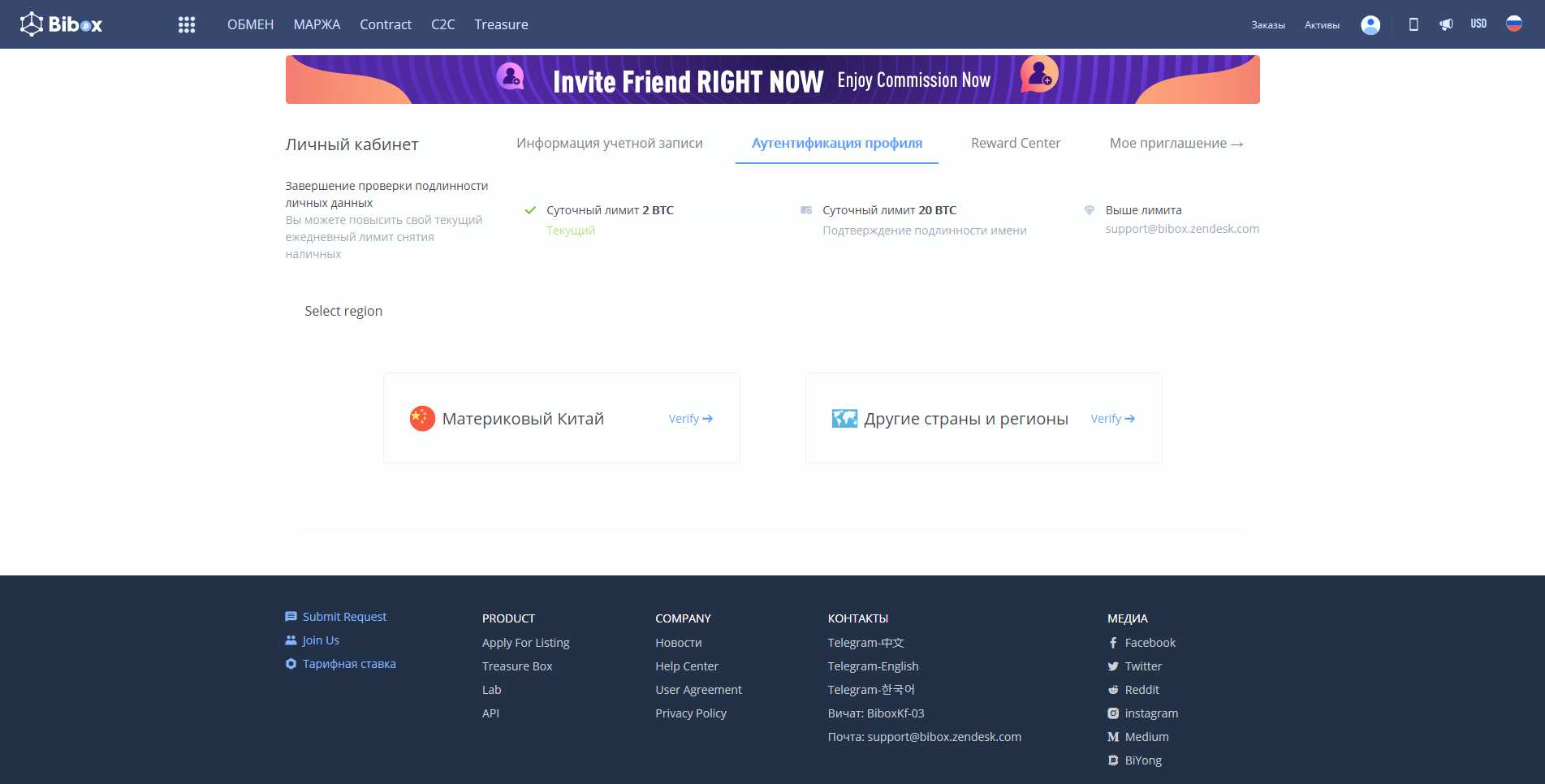Open the Contract menu item
This screenshot has width=1545, height=784.
coord(386,24)
